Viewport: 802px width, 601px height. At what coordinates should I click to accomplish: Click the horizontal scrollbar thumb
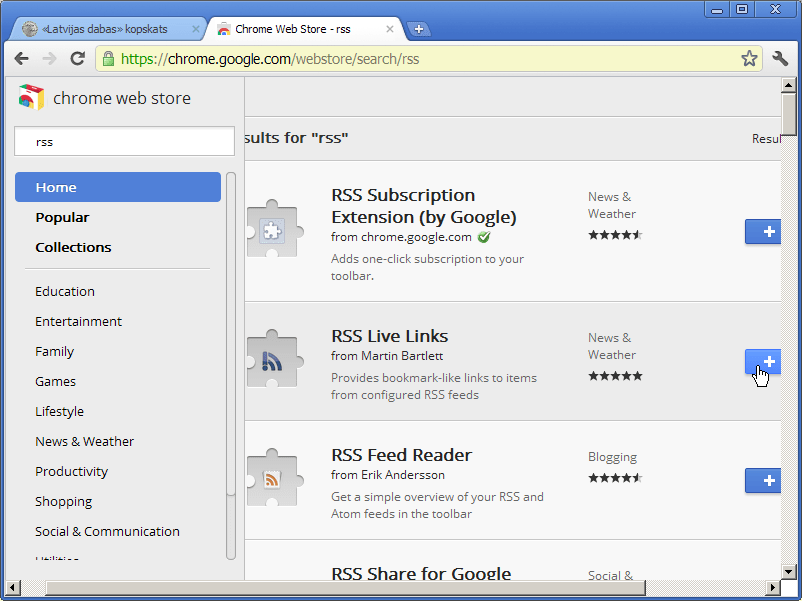345,588
